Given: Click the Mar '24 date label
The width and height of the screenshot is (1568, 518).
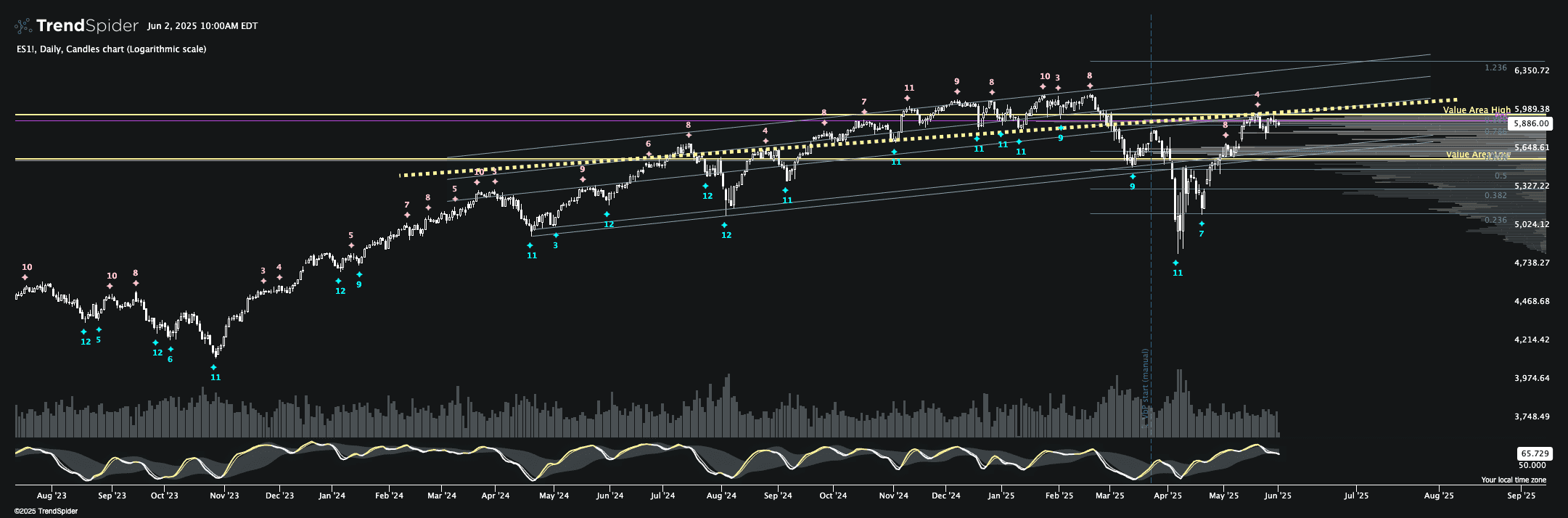Looking at the screenshot, I should [442, 496].
